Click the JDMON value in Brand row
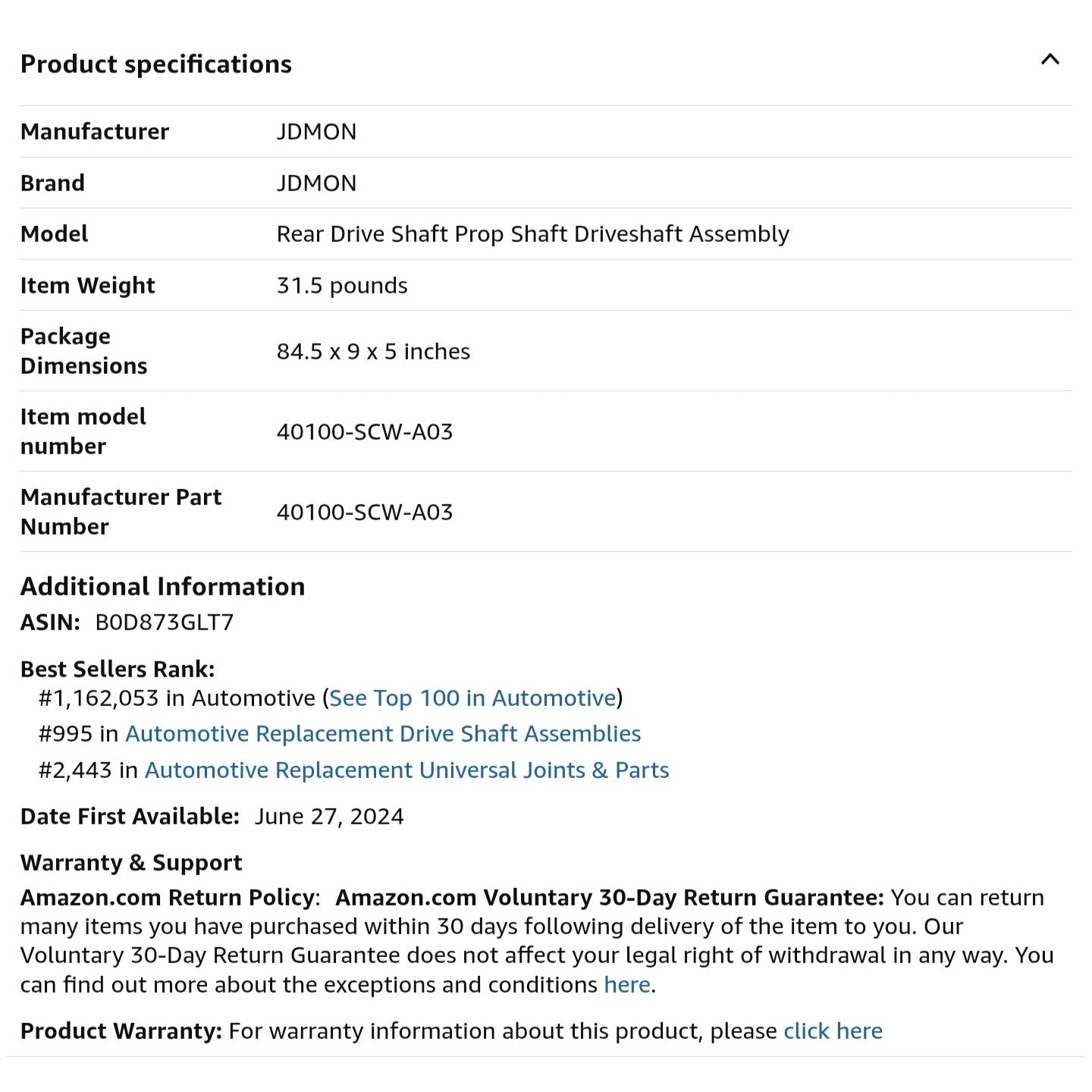 tap(316, 183)
